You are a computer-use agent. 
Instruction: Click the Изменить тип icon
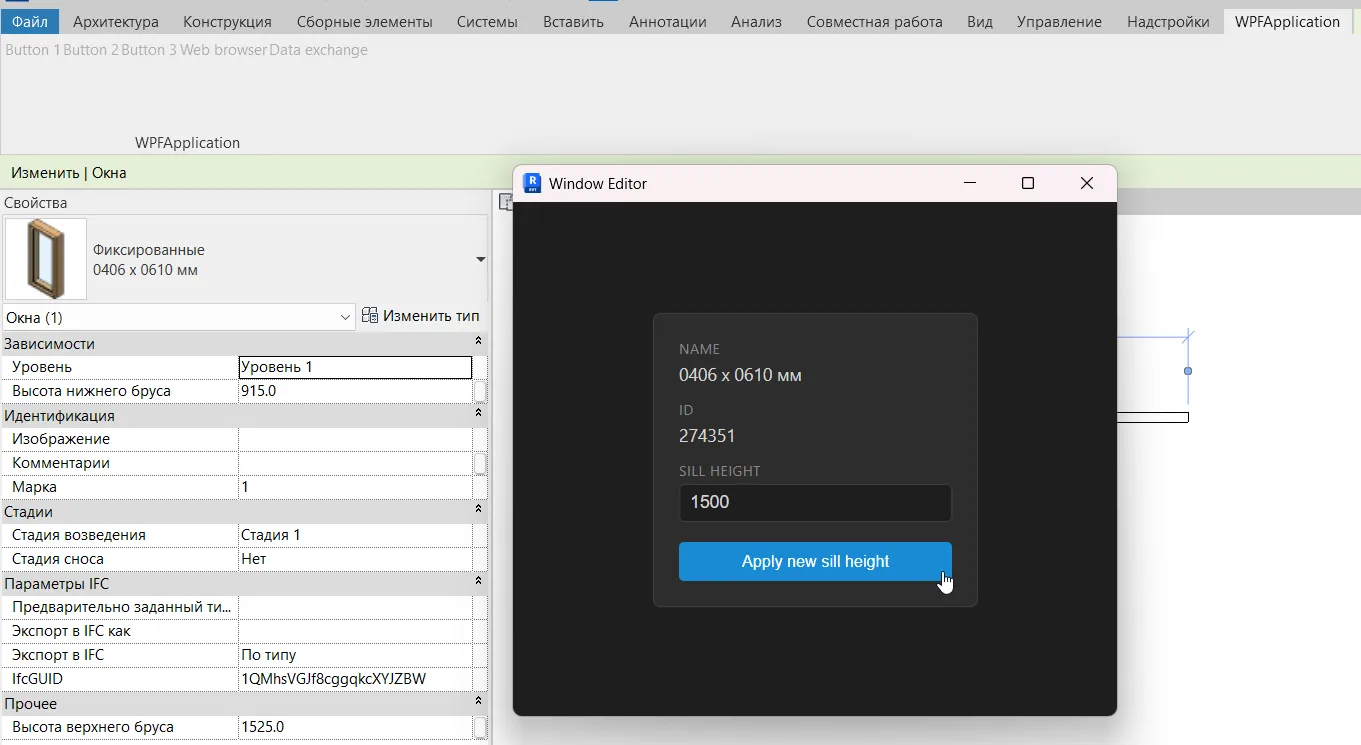tap(369, 316)
